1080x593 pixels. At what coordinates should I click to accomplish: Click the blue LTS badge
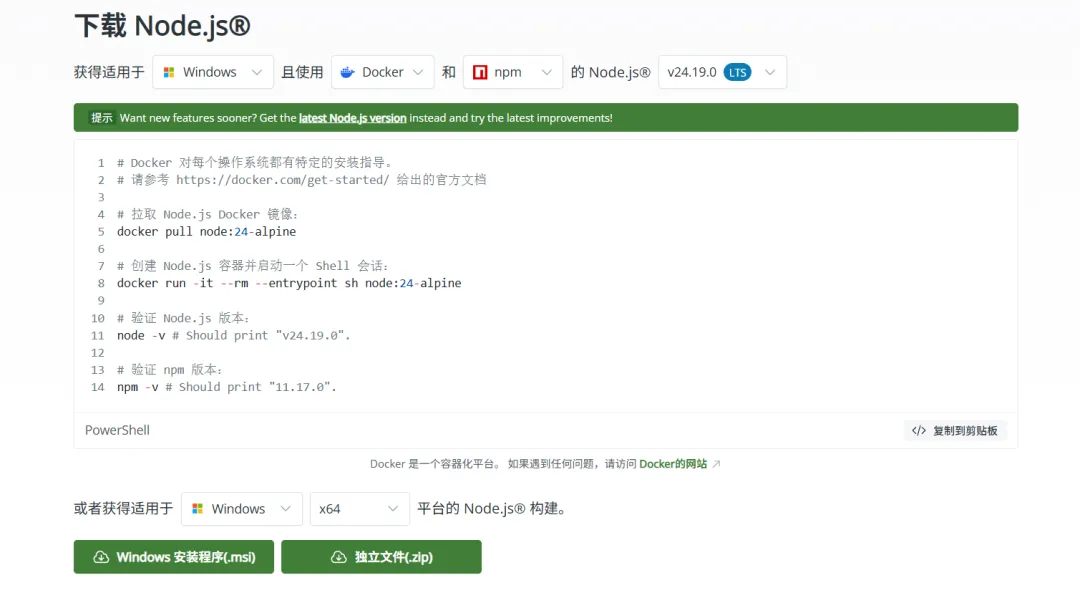point(737,72)
